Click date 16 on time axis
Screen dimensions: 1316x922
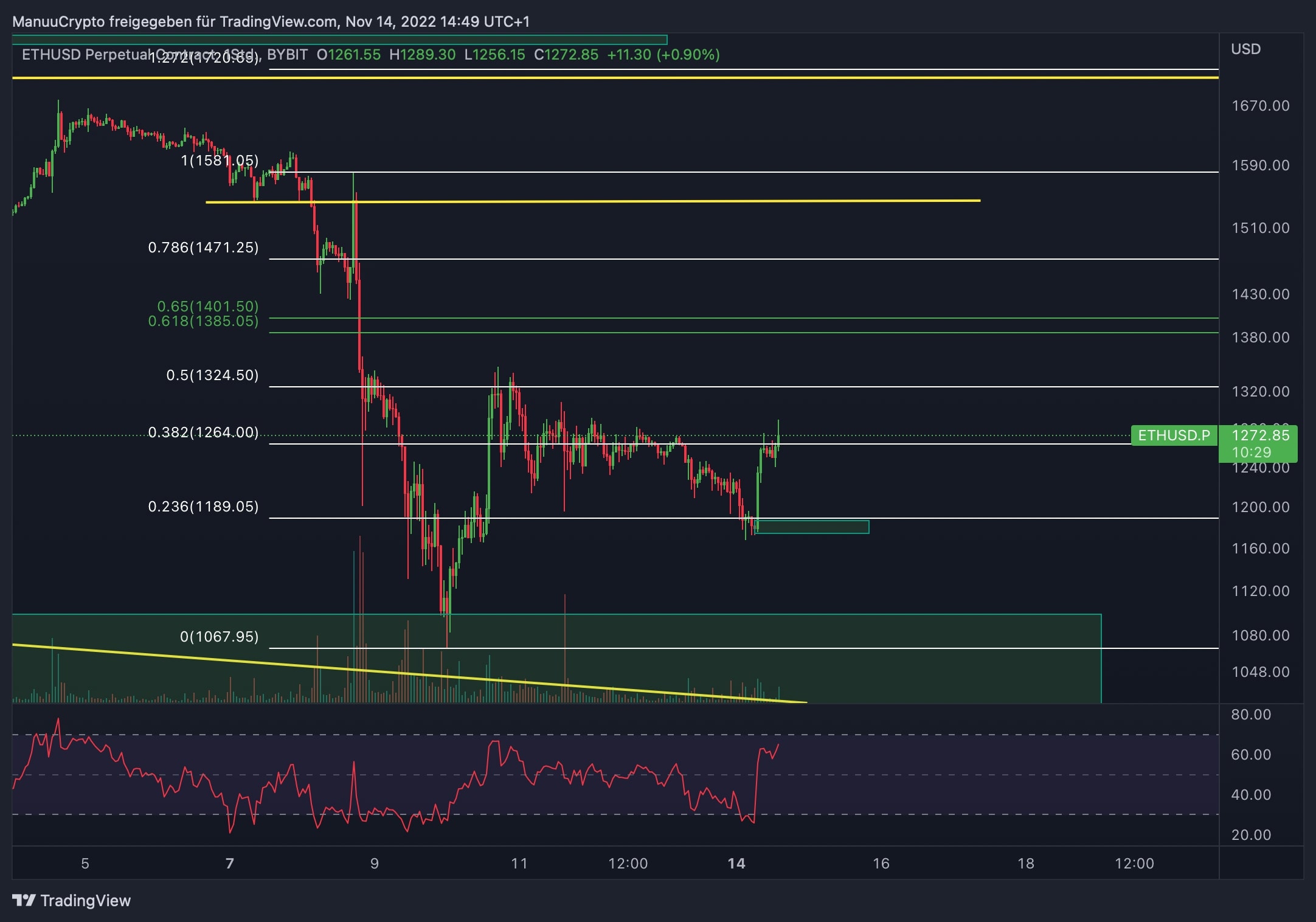[881, 864]
